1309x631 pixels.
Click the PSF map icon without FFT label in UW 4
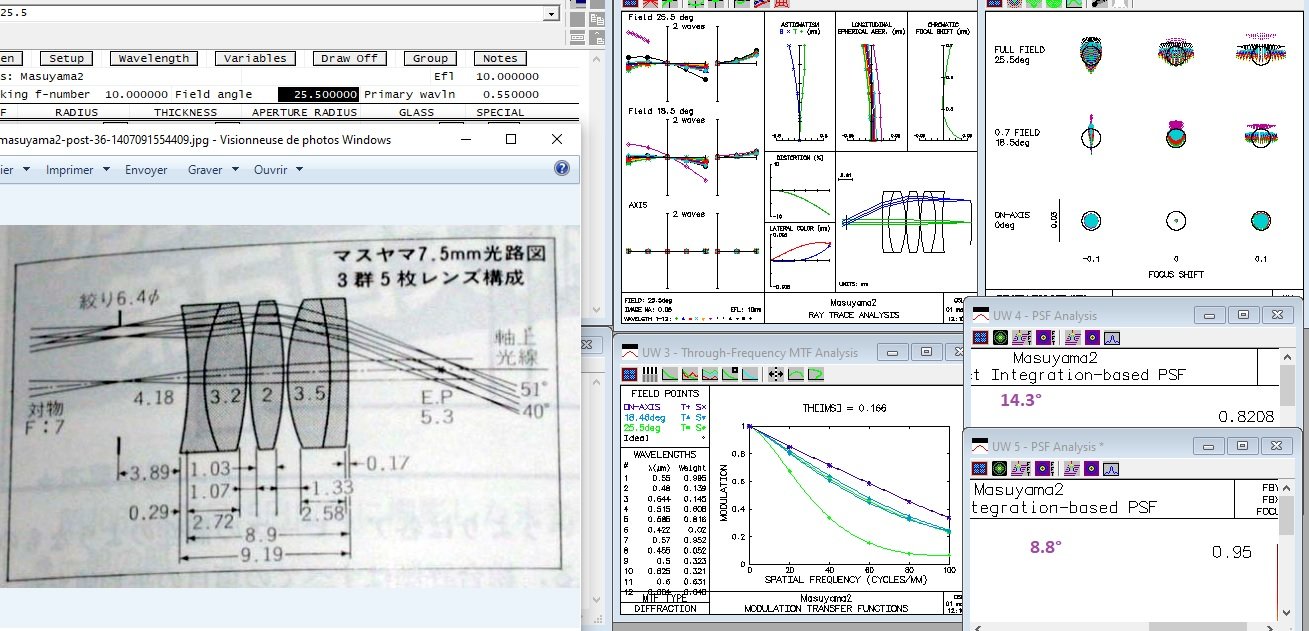(x=1072, y=337)
